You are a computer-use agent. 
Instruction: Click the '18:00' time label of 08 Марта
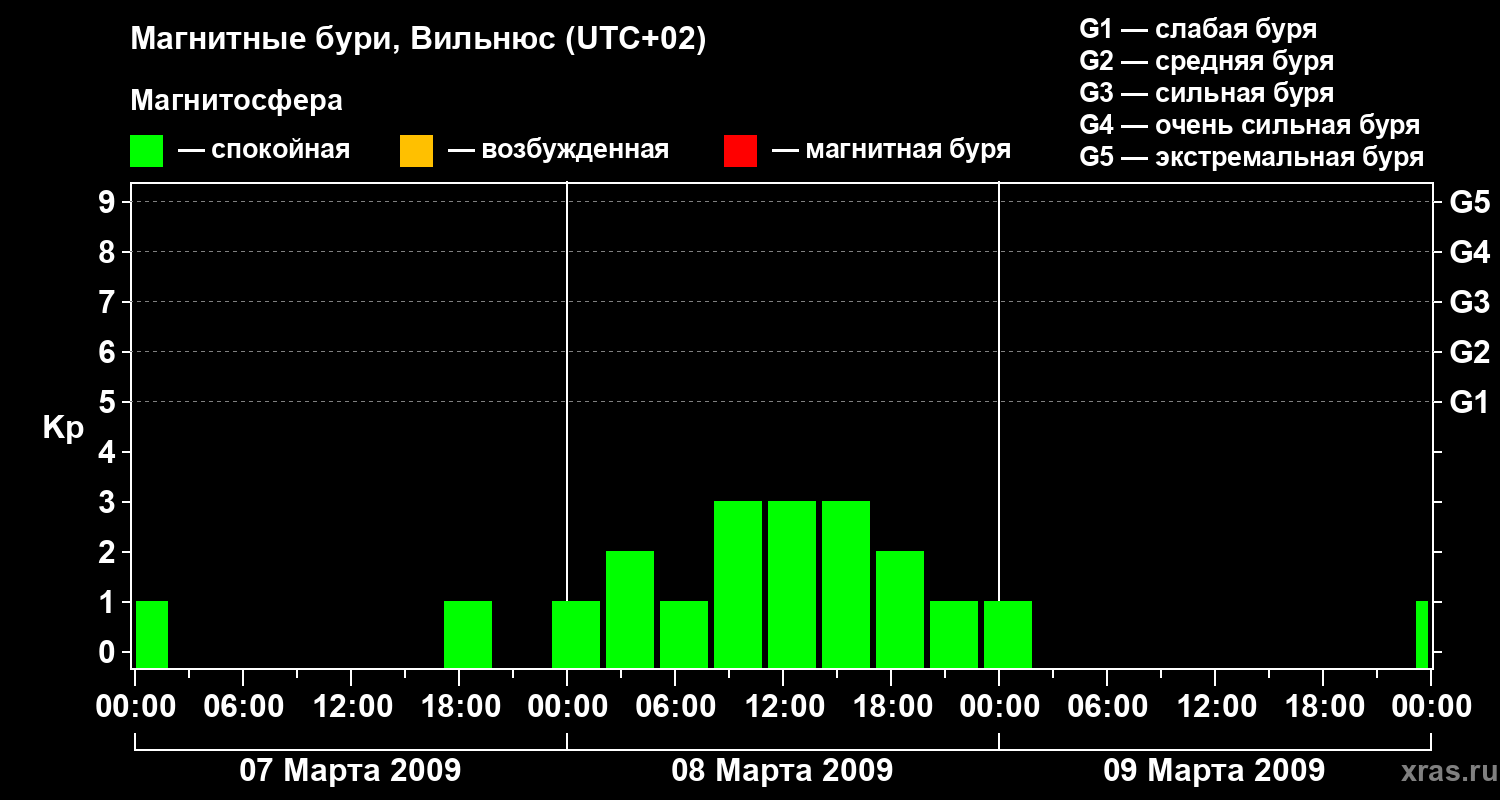coord(891,707)
